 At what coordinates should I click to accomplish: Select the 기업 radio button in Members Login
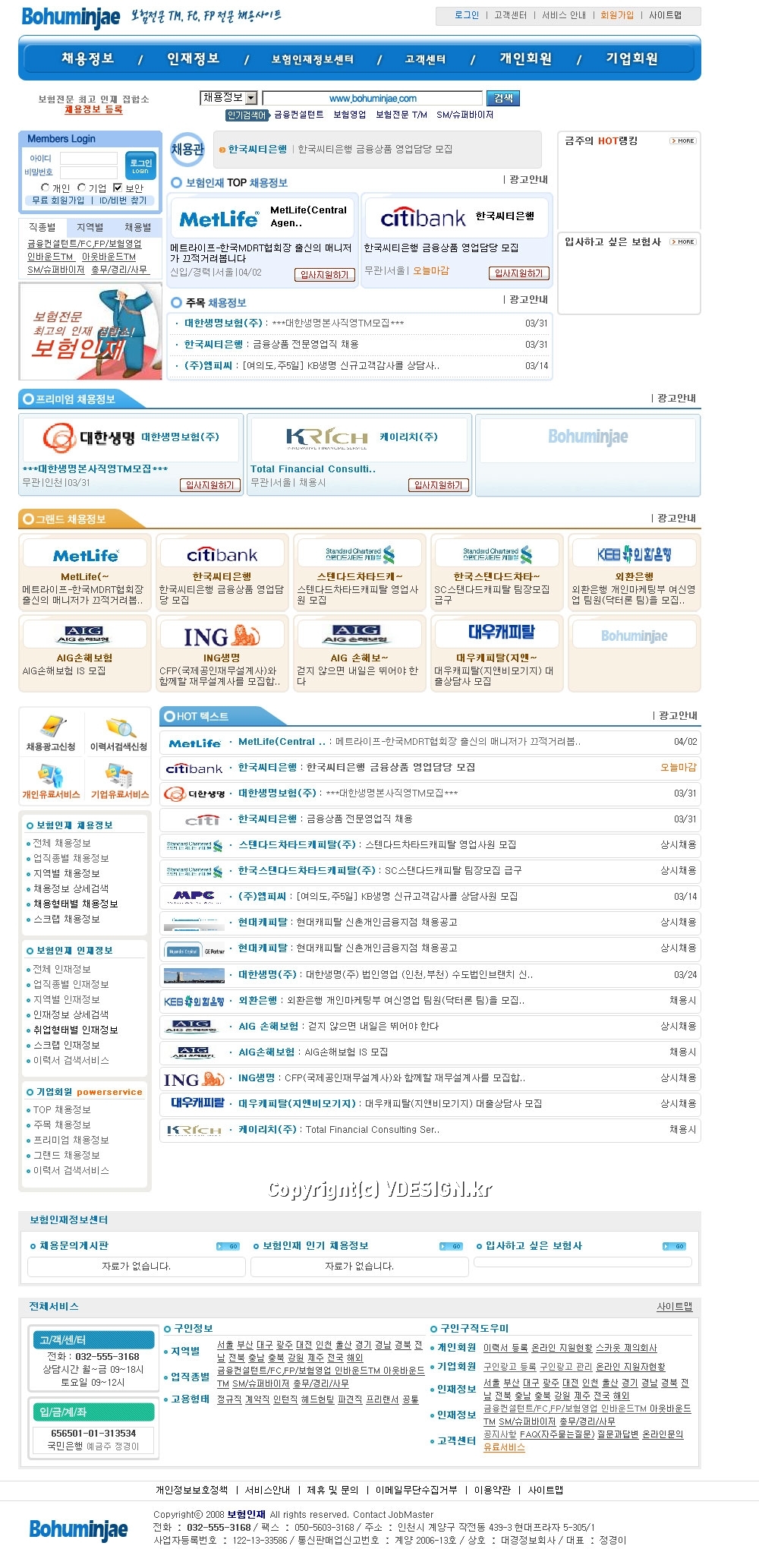[x=82, y=188]
